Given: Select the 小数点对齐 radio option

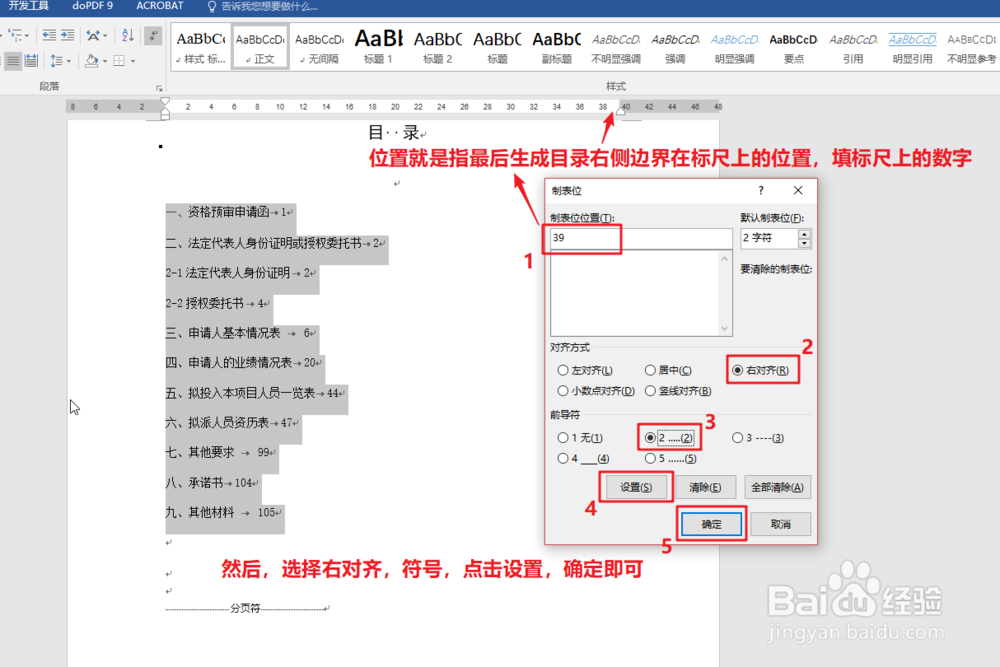Looking at the screenshot, I should 563,391.
